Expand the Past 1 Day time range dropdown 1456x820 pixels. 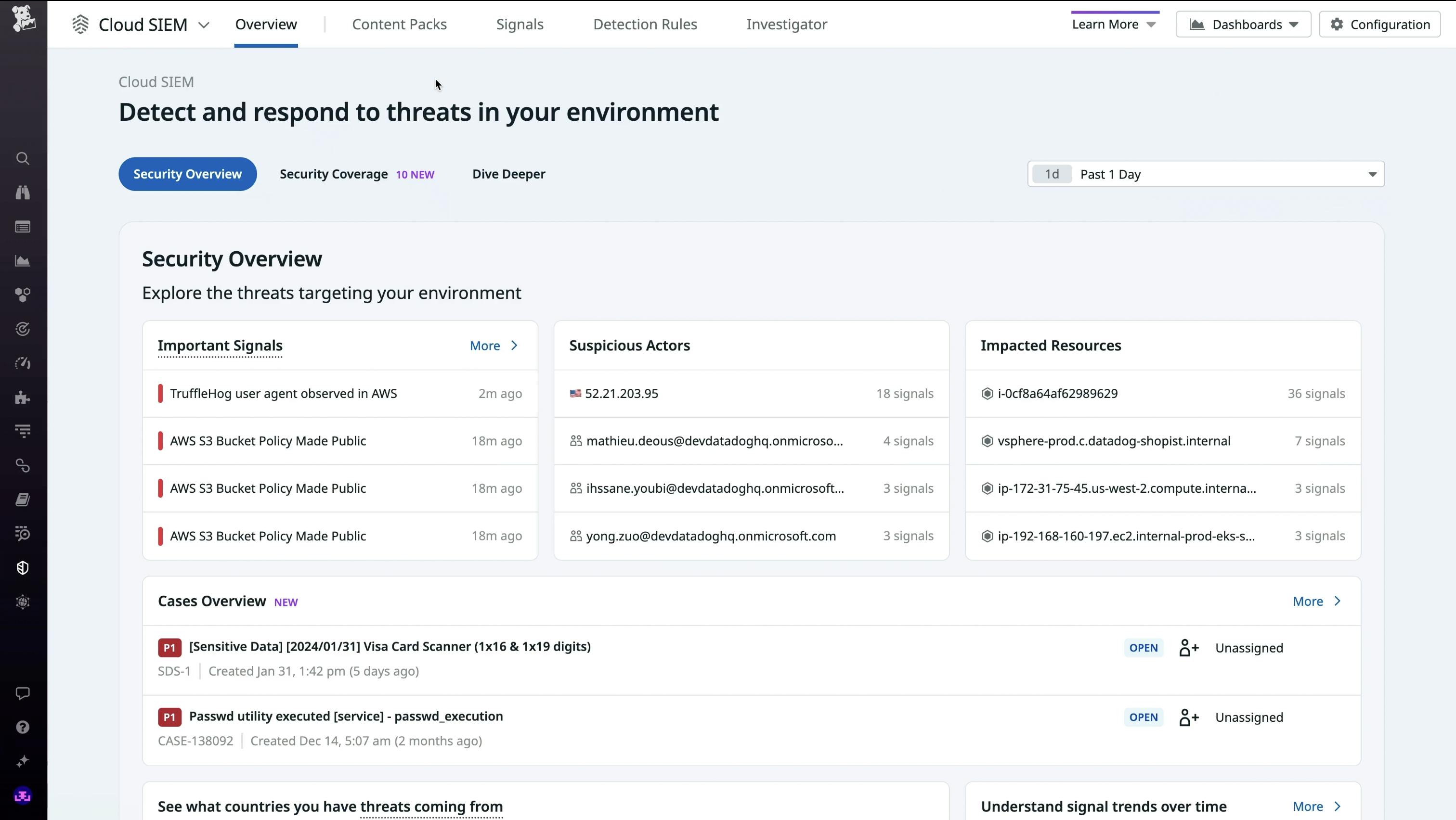[1206, 174]
